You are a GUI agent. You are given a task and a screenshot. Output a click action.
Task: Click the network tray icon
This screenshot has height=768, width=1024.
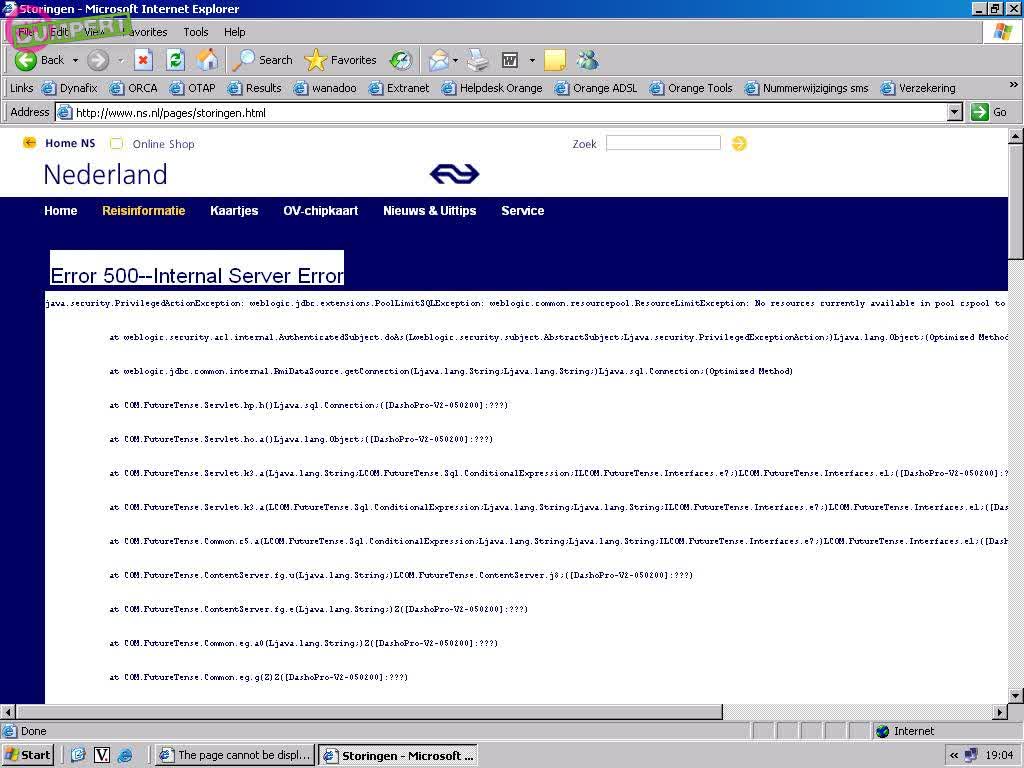(x=971, y=755)
